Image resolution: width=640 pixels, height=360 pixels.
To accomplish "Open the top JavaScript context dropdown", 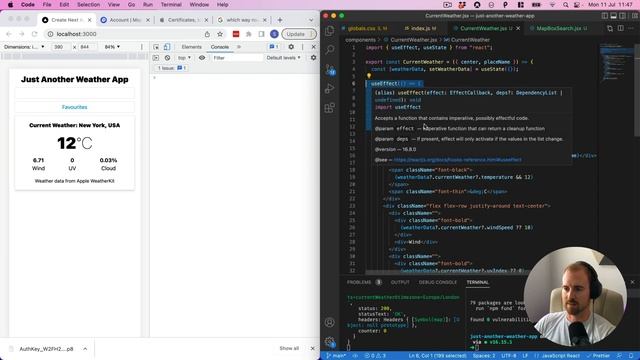I will 184,58.
